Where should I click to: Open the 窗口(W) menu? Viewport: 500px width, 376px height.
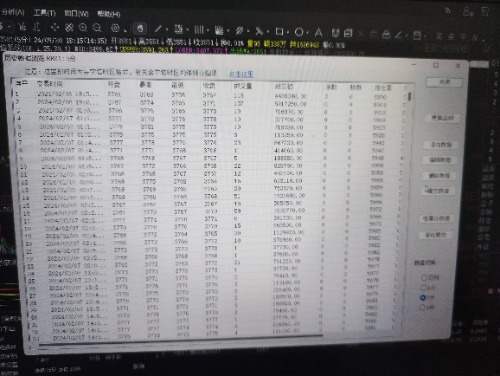[x=76, y=13]
